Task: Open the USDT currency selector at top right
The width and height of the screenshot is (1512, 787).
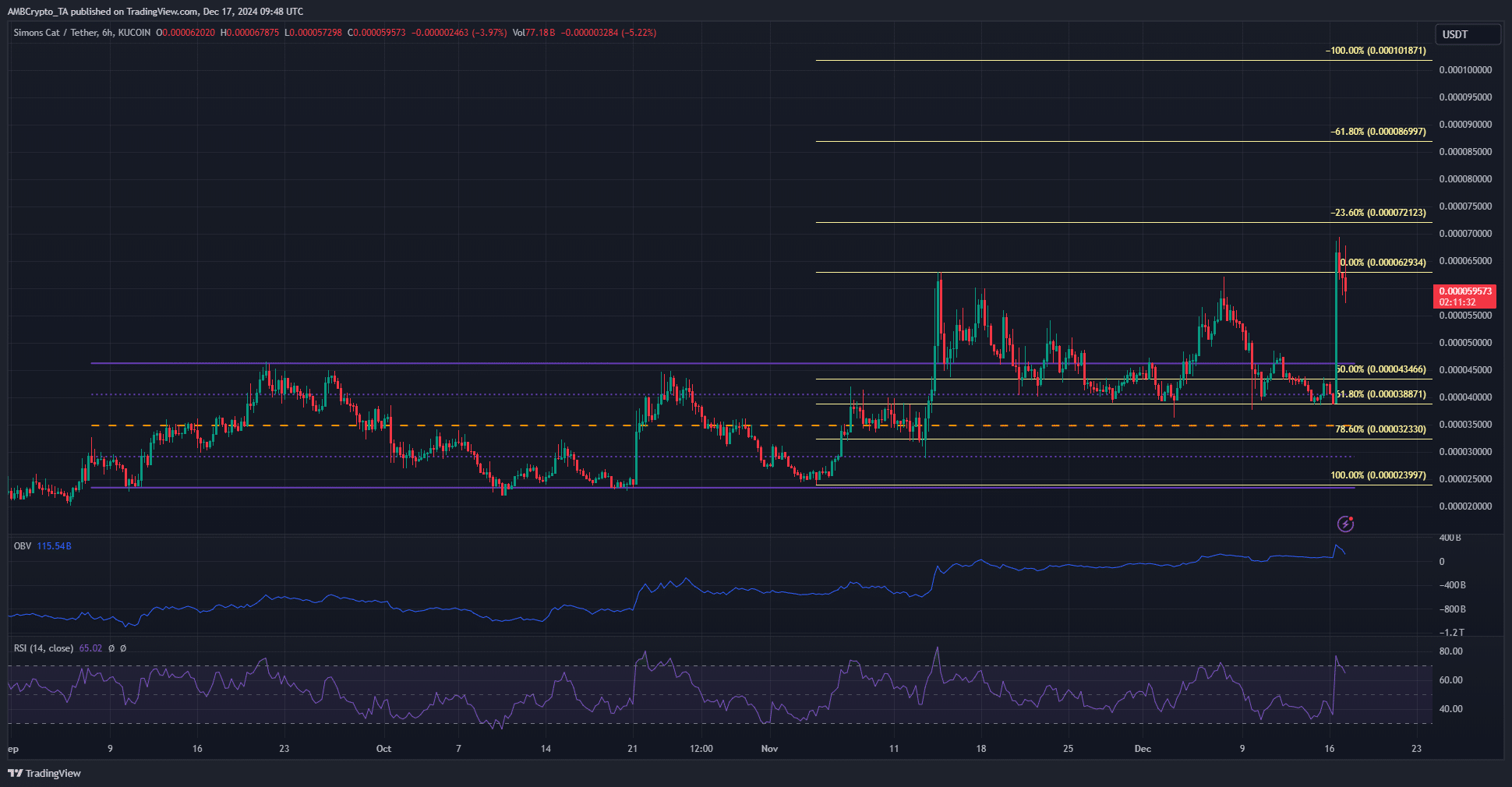Action: click(1467, 34)
